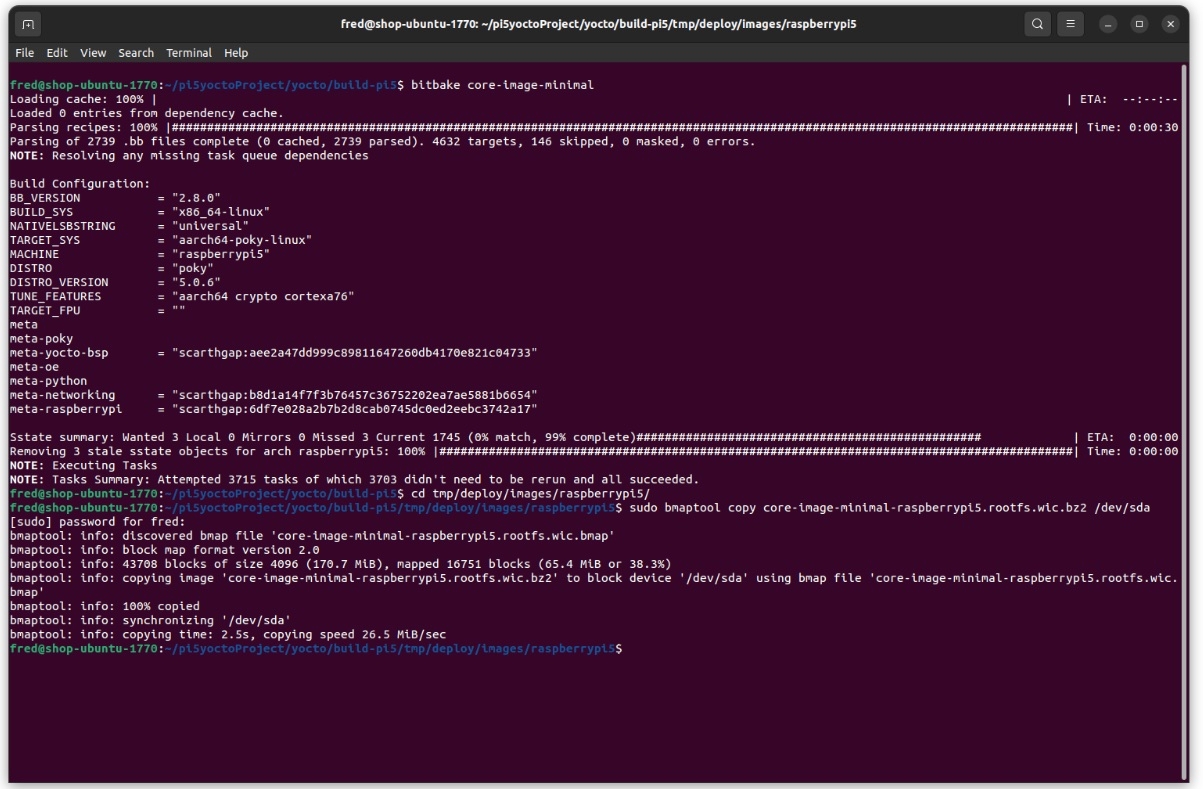Open the hamburger menu in the title bar
This screenshot has width=1203, height=789.
pos(1070,23)
